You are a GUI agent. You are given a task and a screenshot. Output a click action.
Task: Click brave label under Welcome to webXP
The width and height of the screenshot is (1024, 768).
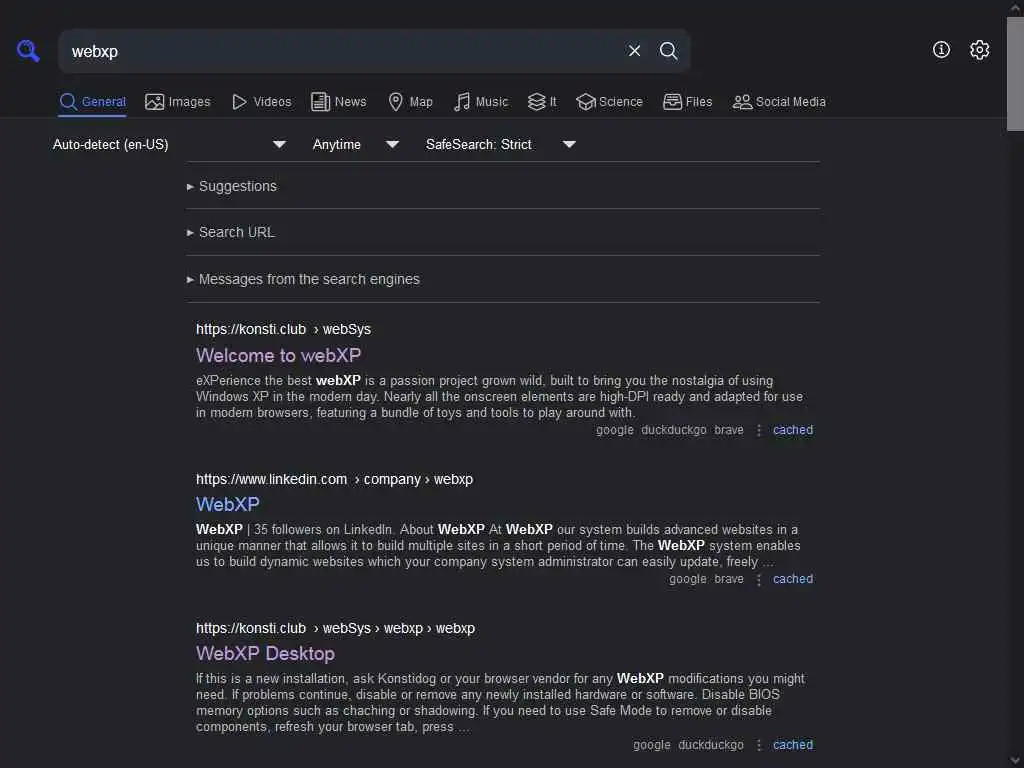[729, 430]
